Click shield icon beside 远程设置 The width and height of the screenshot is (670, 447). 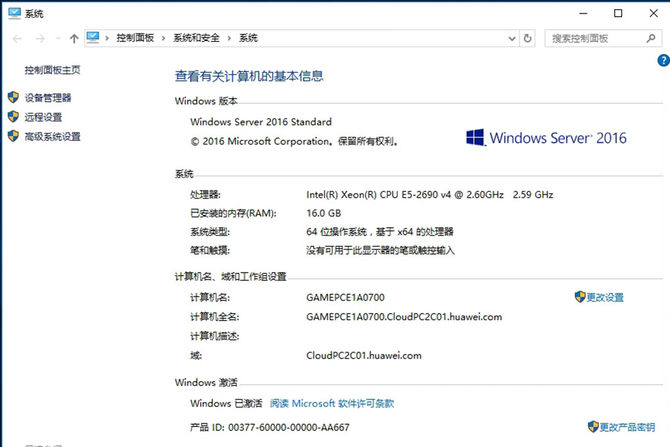[x=13, y=117]
